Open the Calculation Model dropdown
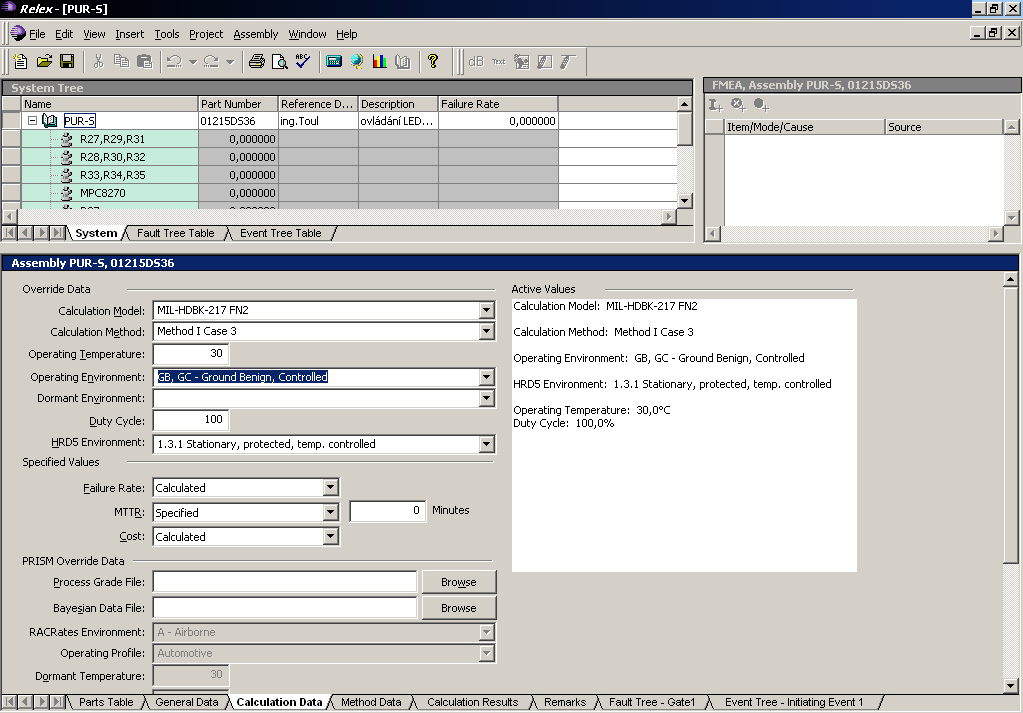Image resolution: width=1023 pixels, height=713 pixels. [x=486, y=311]
